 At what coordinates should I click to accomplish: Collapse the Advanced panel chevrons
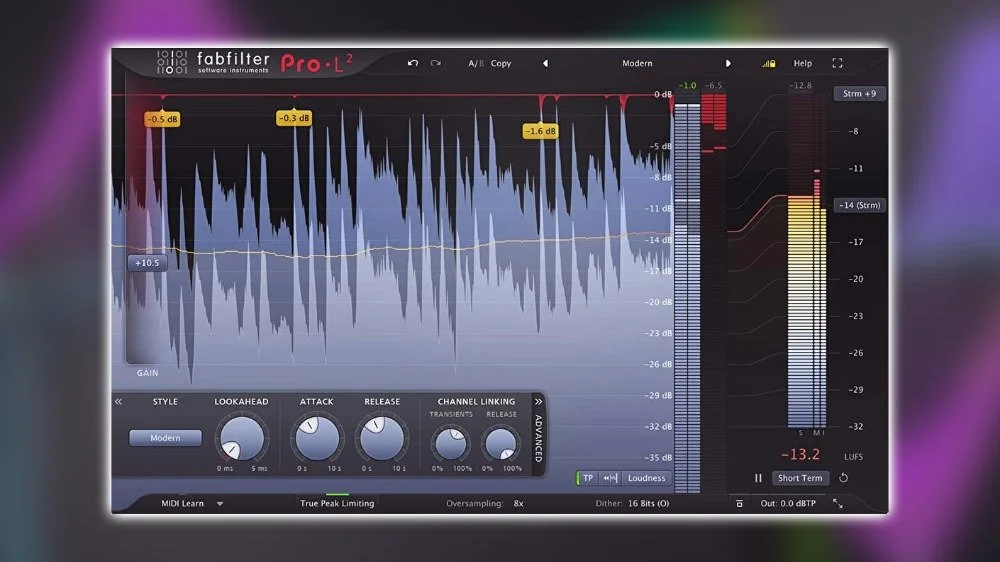pos(538,402)
